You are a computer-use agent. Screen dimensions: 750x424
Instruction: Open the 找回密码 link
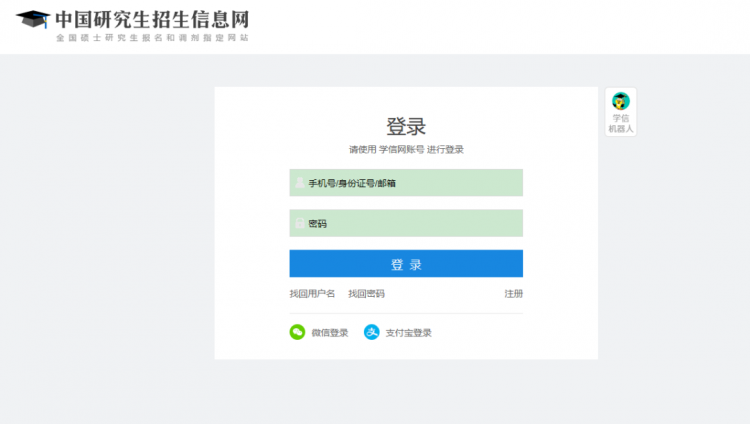(366, 294)
